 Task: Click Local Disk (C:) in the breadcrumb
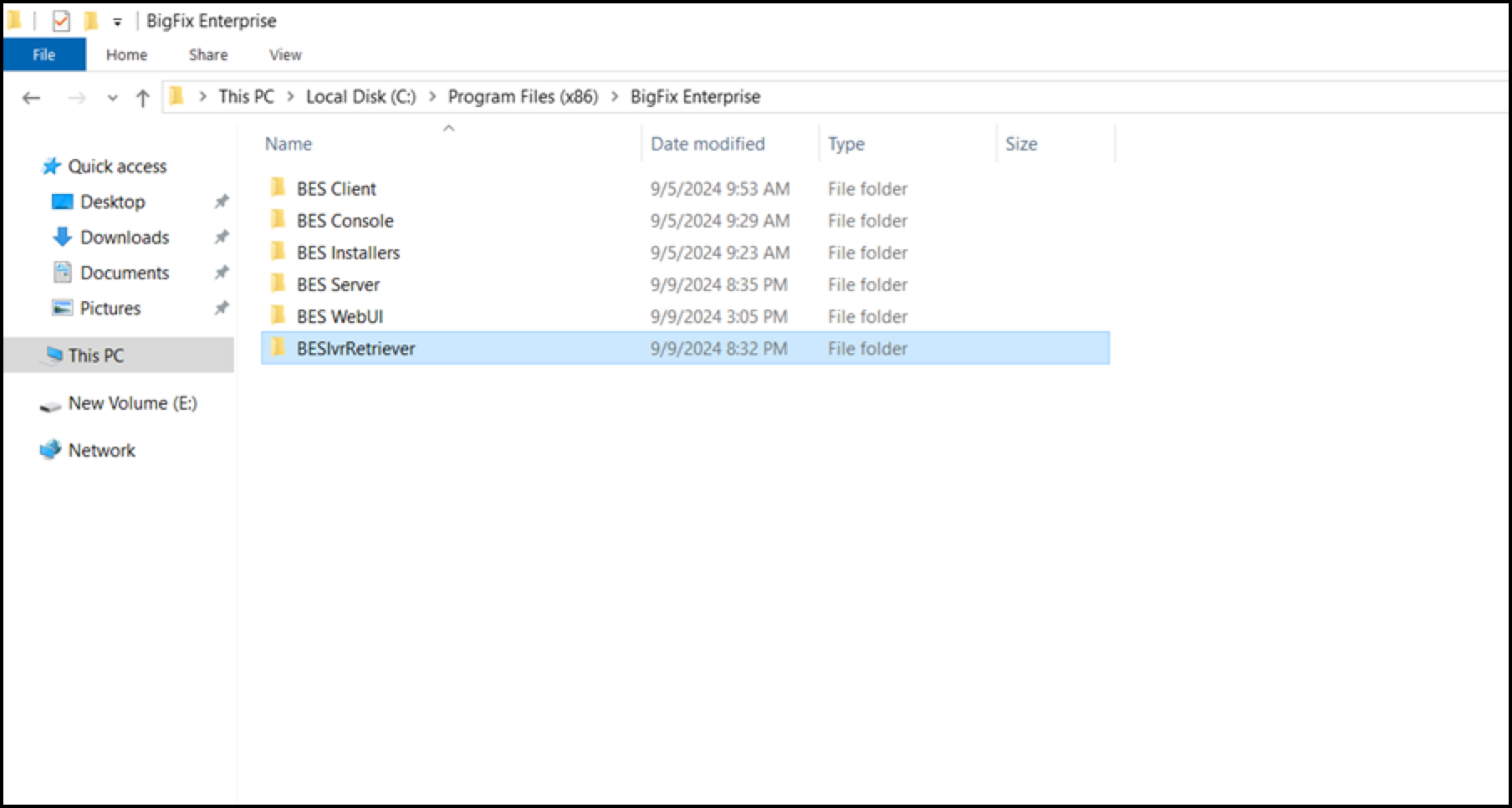pos(361,97)
